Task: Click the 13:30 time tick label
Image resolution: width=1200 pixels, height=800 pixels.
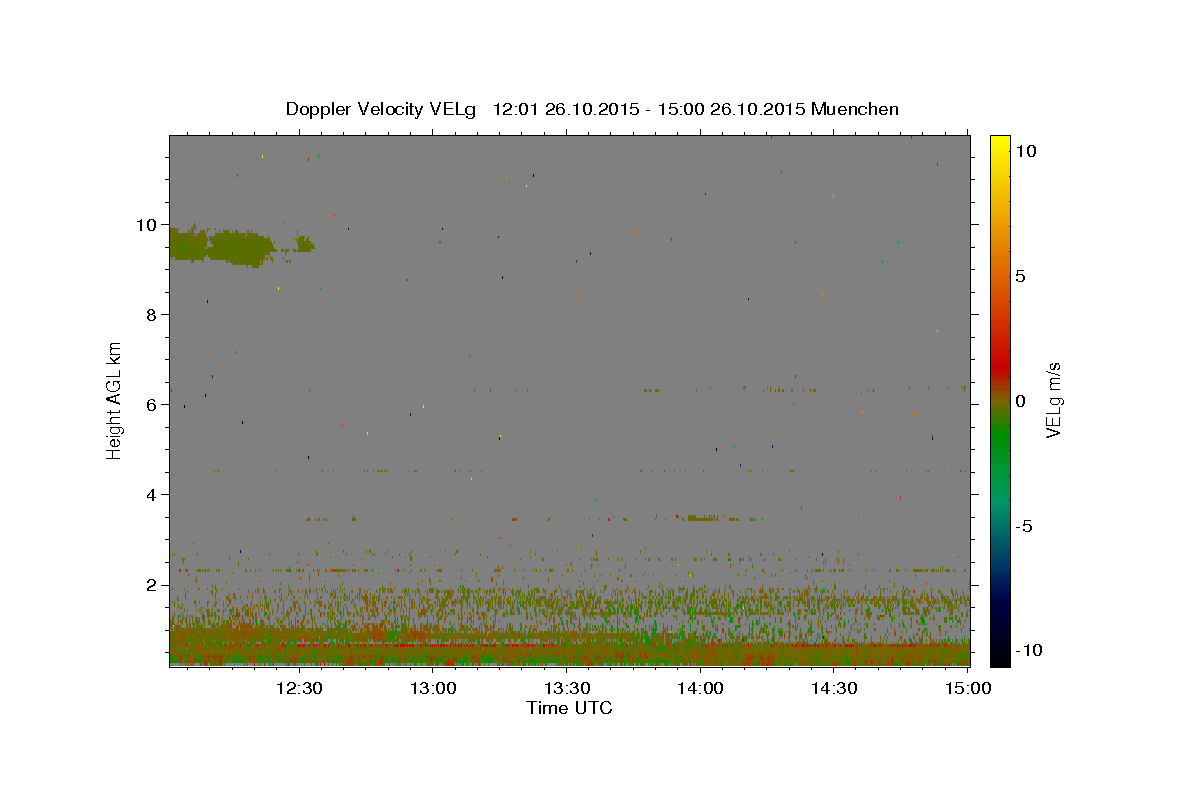Action: coord(567,688)
